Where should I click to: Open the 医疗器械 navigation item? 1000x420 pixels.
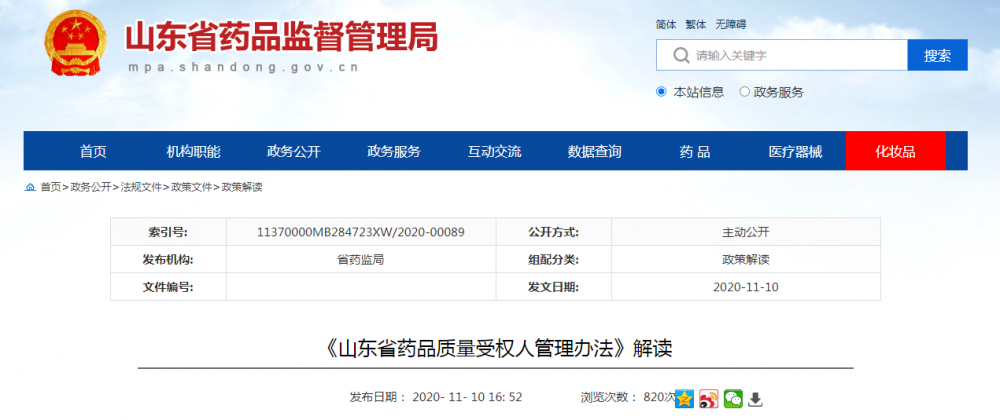coord(795,152)
